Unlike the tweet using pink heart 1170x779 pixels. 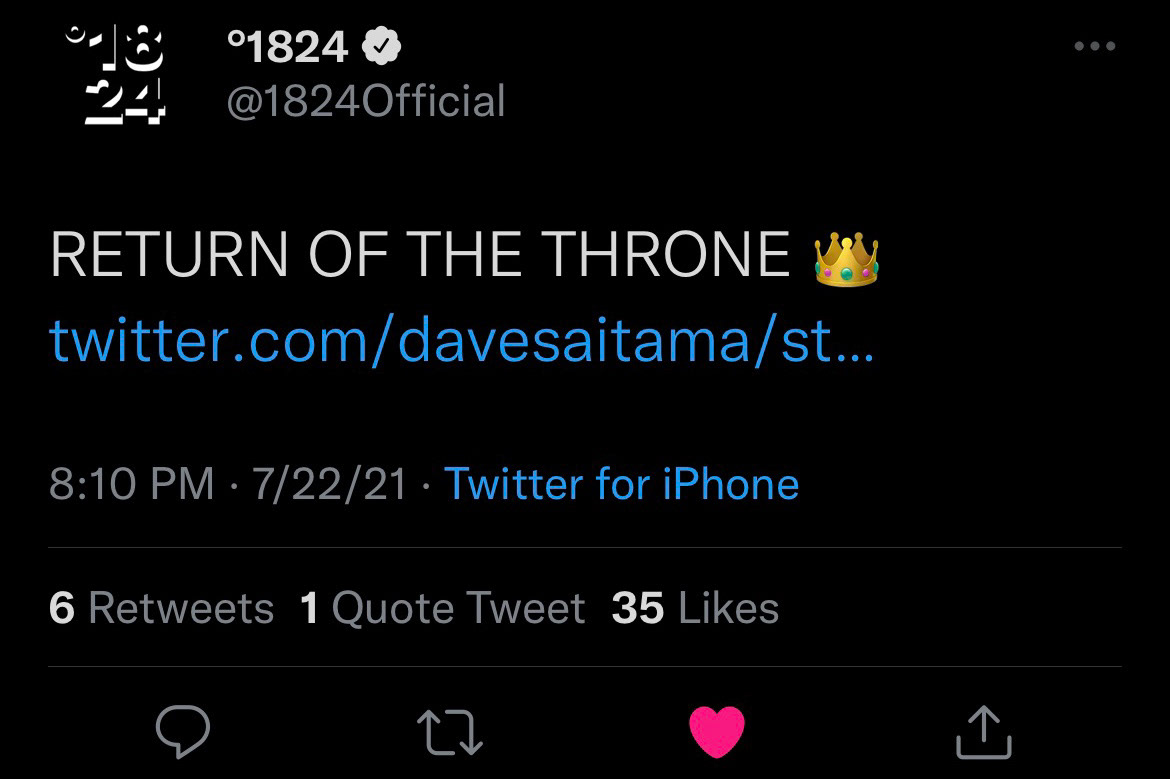(x=717, y=731)
